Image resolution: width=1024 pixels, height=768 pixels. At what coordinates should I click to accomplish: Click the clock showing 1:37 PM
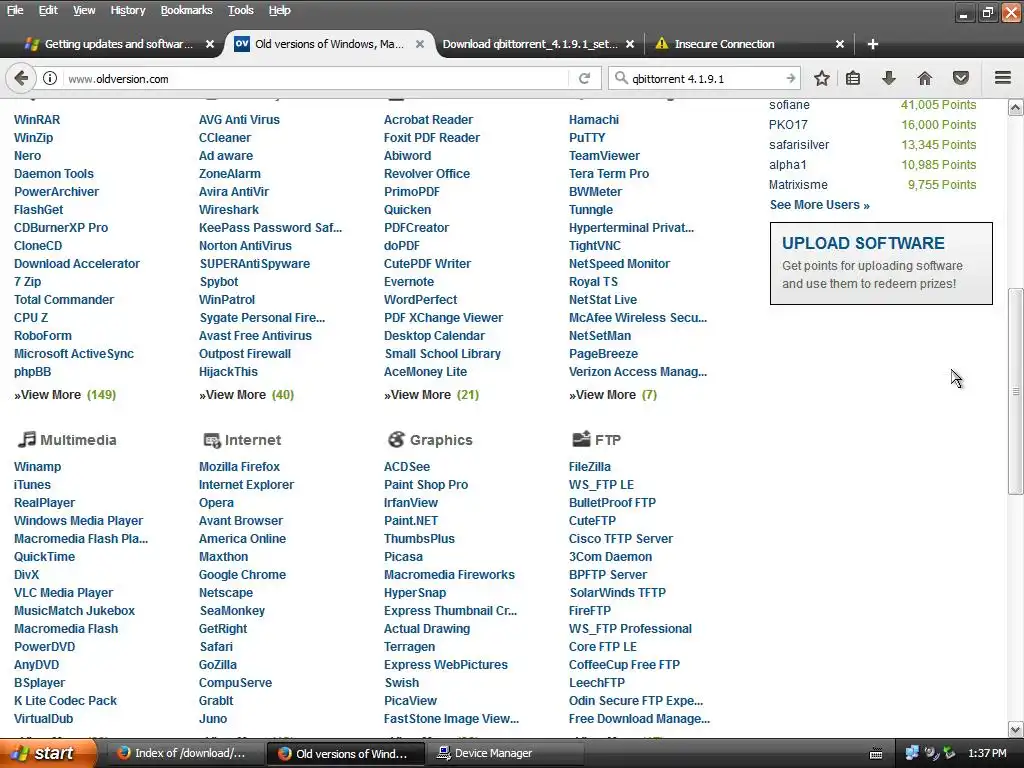987,753
